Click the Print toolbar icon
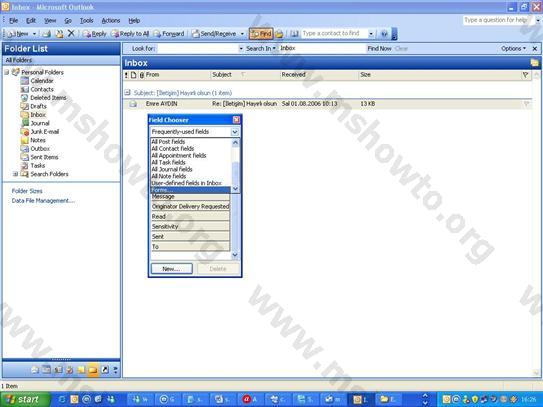The height and width of the screenshot is (407, 543). click(46, 34)
